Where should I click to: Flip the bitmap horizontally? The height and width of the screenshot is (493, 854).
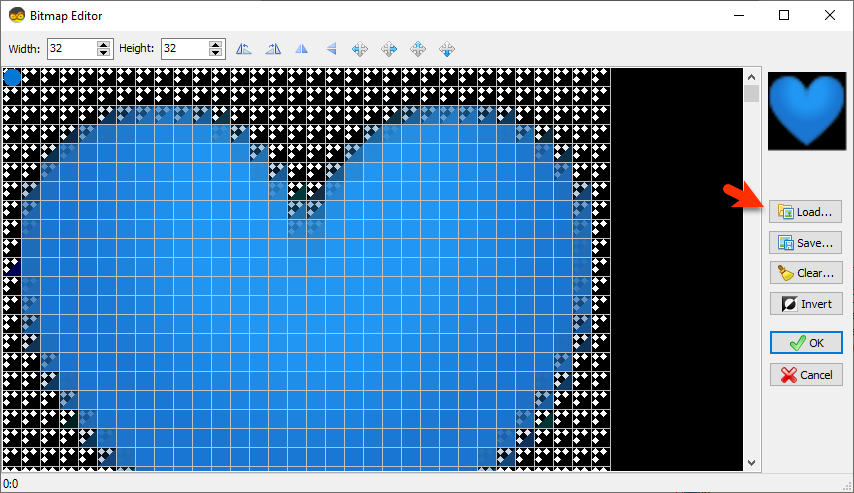tap(302, 49)
